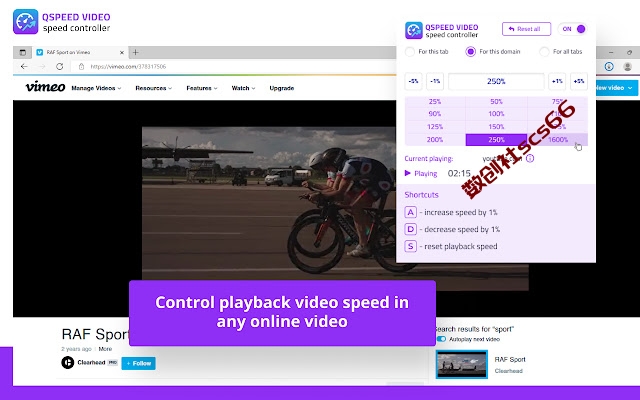Select the 'For this domain' radio option
640x400 pixels.
point(471,52)
